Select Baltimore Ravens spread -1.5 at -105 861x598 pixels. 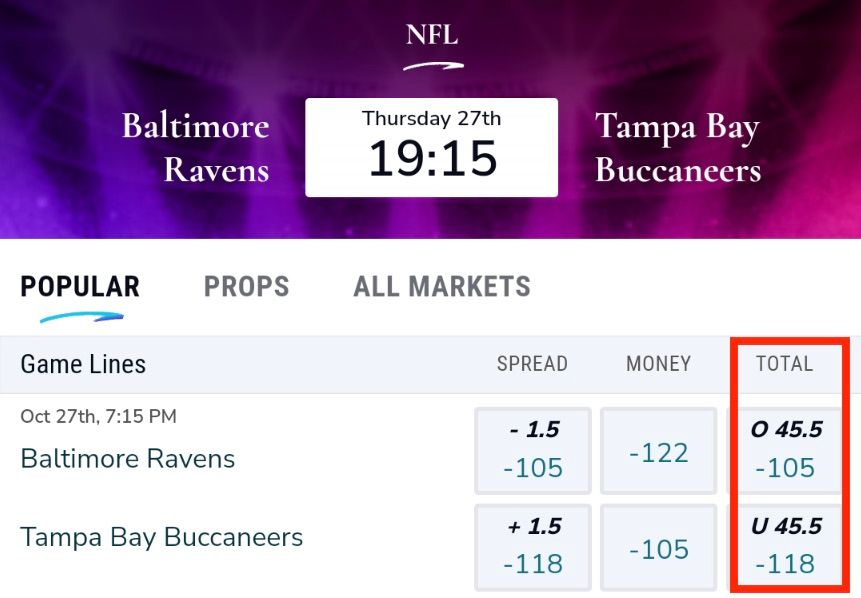[x=532, y=450]
